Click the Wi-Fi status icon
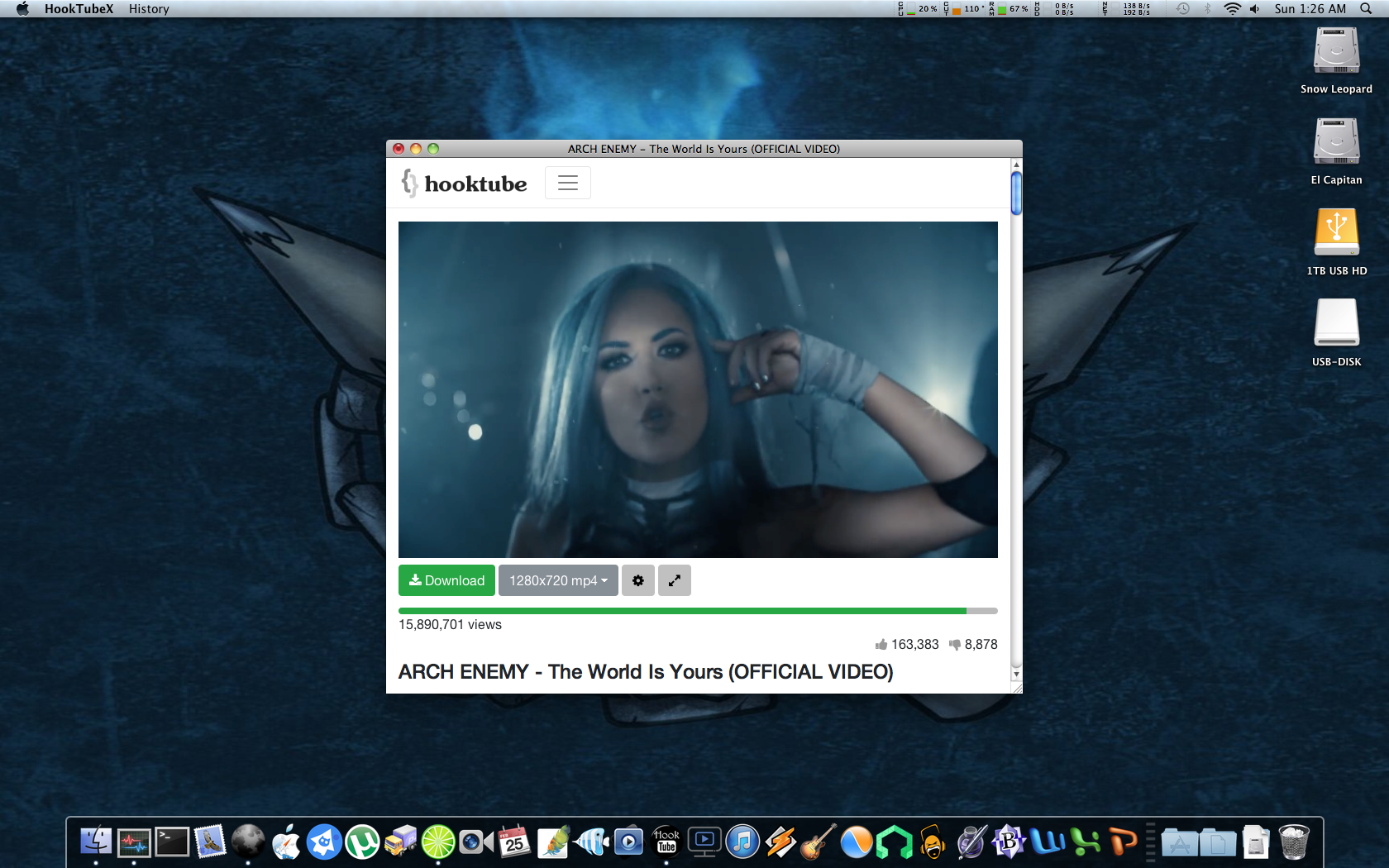Screen dimensions: 1389x868 (x=1232, y=9)
